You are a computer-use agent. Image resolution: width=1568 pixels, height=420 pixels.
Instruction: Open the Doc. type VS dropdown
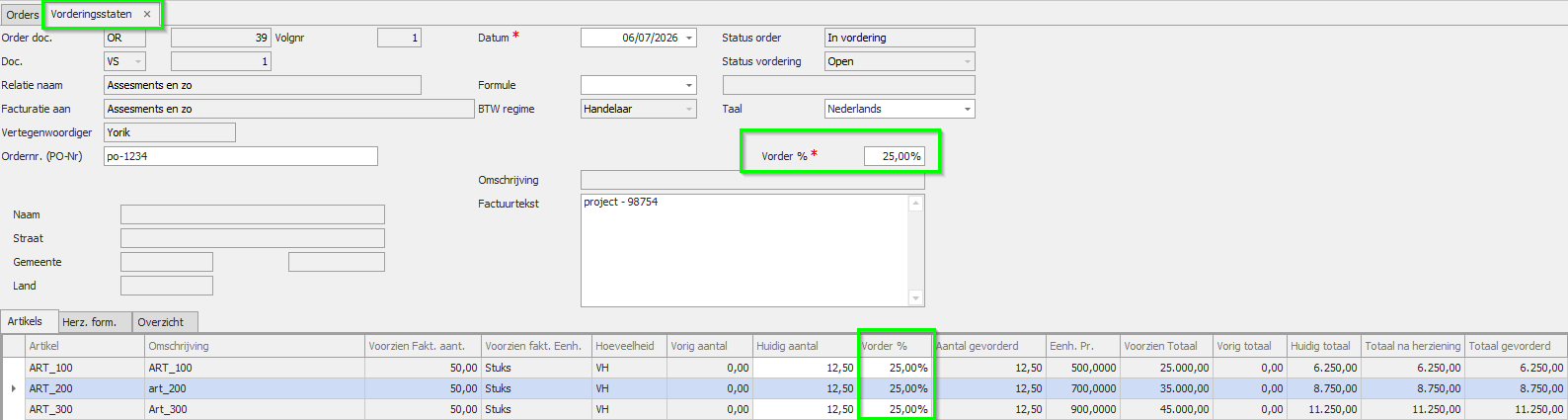pyautogui.click(x=138, y=61)
